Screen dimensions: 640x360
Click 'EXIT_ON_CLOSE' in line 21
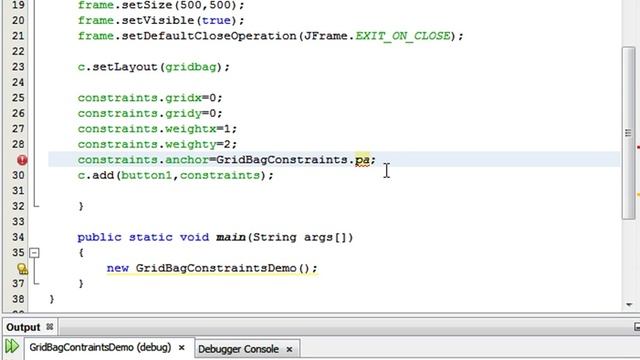[403, 36]
